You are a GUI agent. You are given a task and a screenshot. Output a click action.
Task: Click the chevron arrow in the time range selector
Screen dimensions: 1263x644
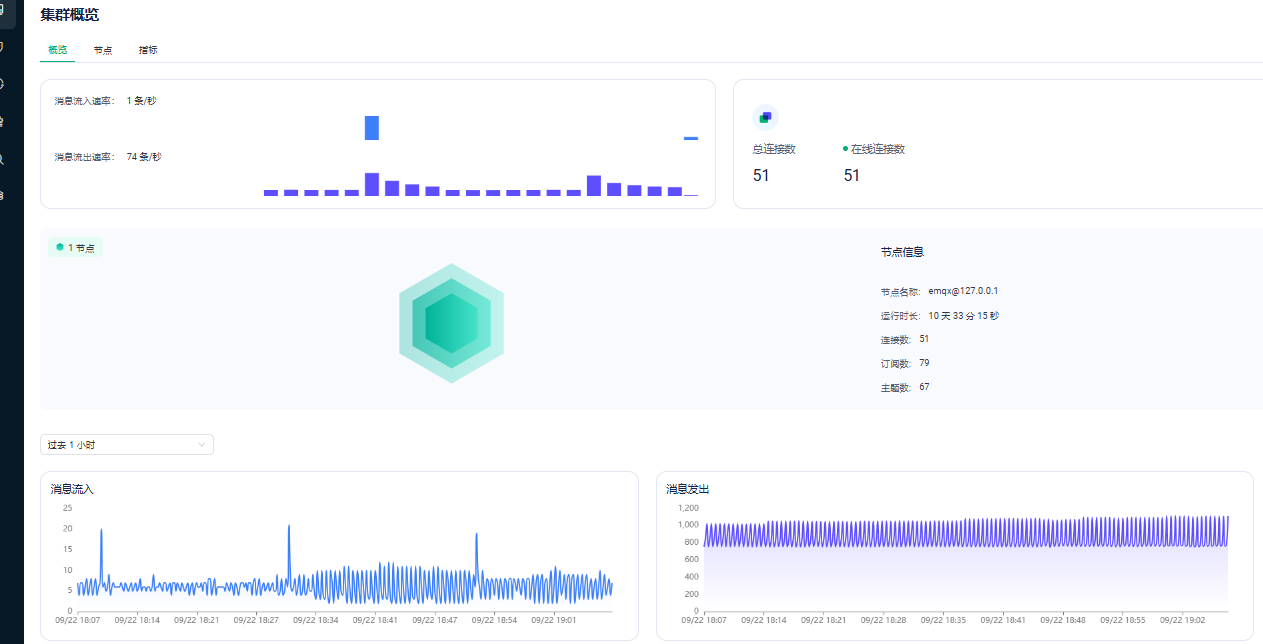(202, 444)
